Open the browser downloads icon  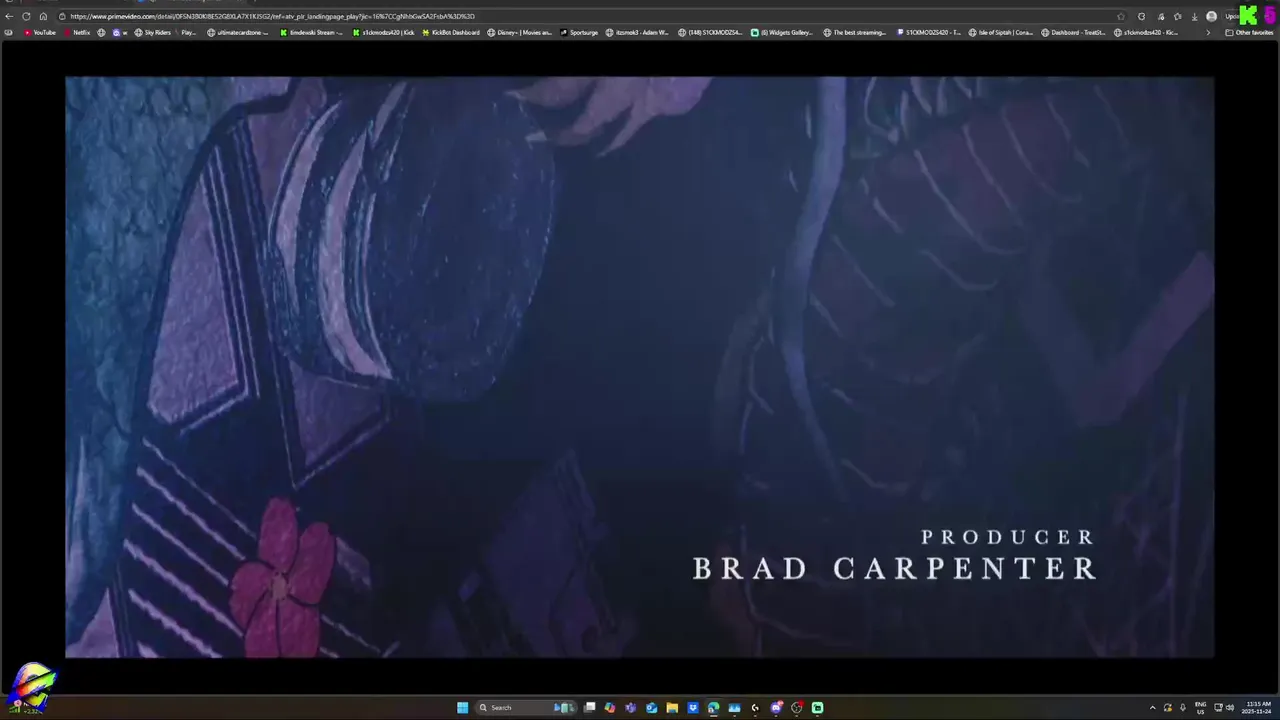(x=1194, y=16)
